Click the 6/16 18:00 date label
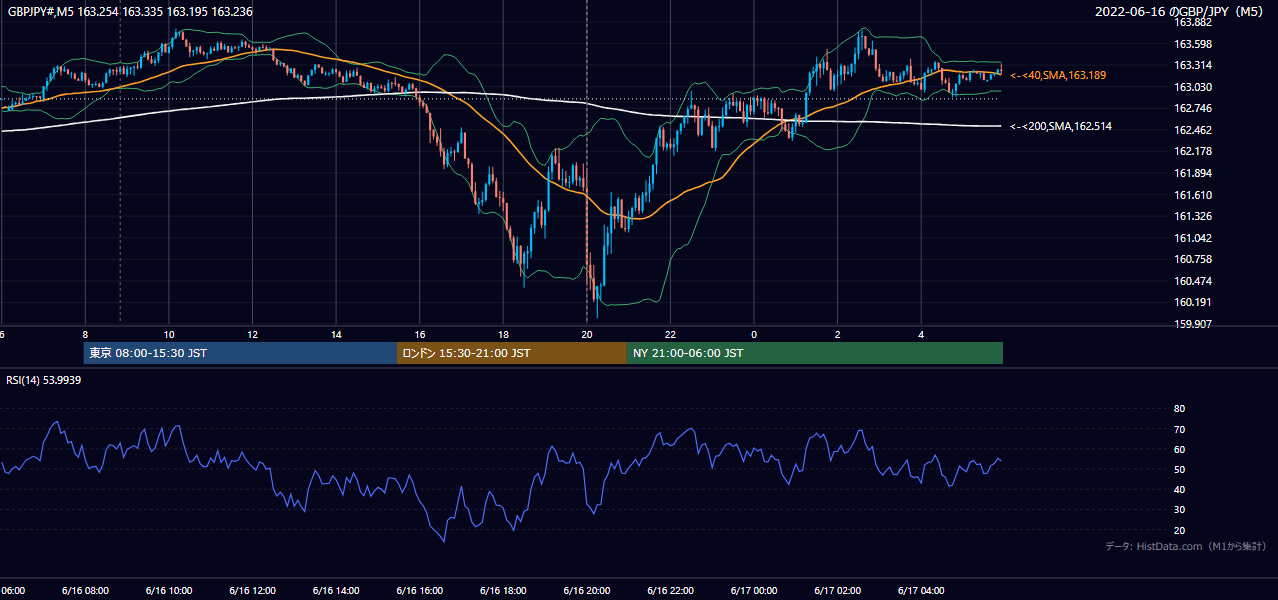1278x600 pixels. click(503, 590)
